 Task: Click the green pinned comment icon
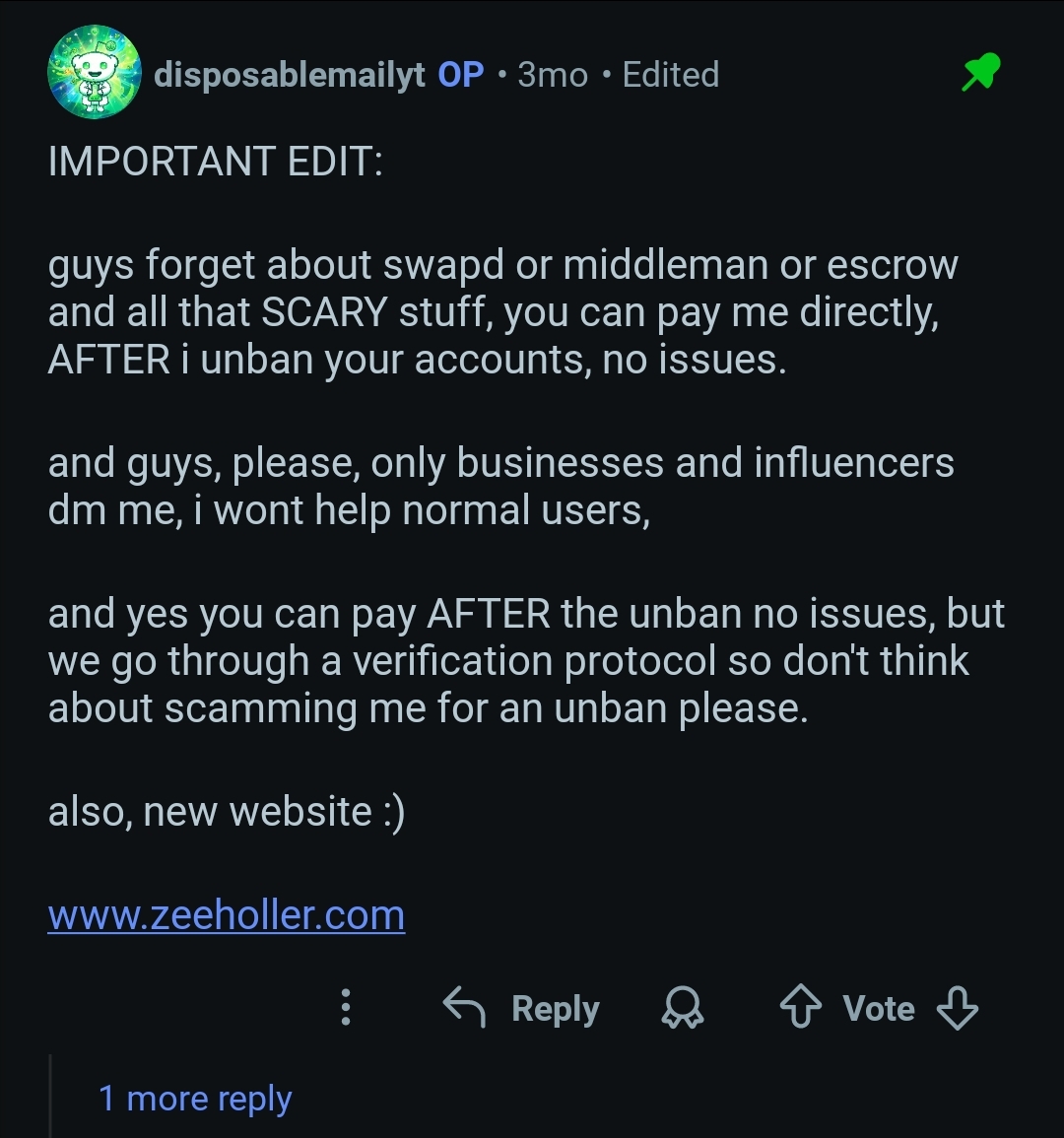[x=980, y=74]
